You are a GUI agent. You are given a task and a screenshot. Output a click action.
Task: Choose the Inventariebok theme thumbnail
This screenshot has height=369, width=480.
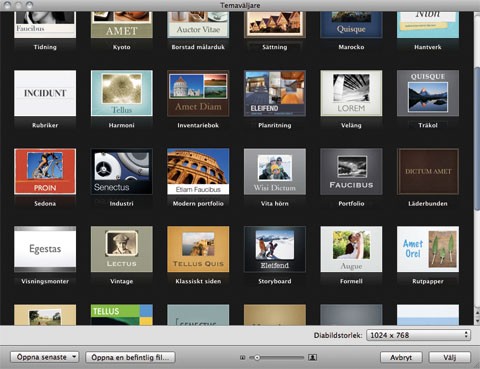point(198,93)
